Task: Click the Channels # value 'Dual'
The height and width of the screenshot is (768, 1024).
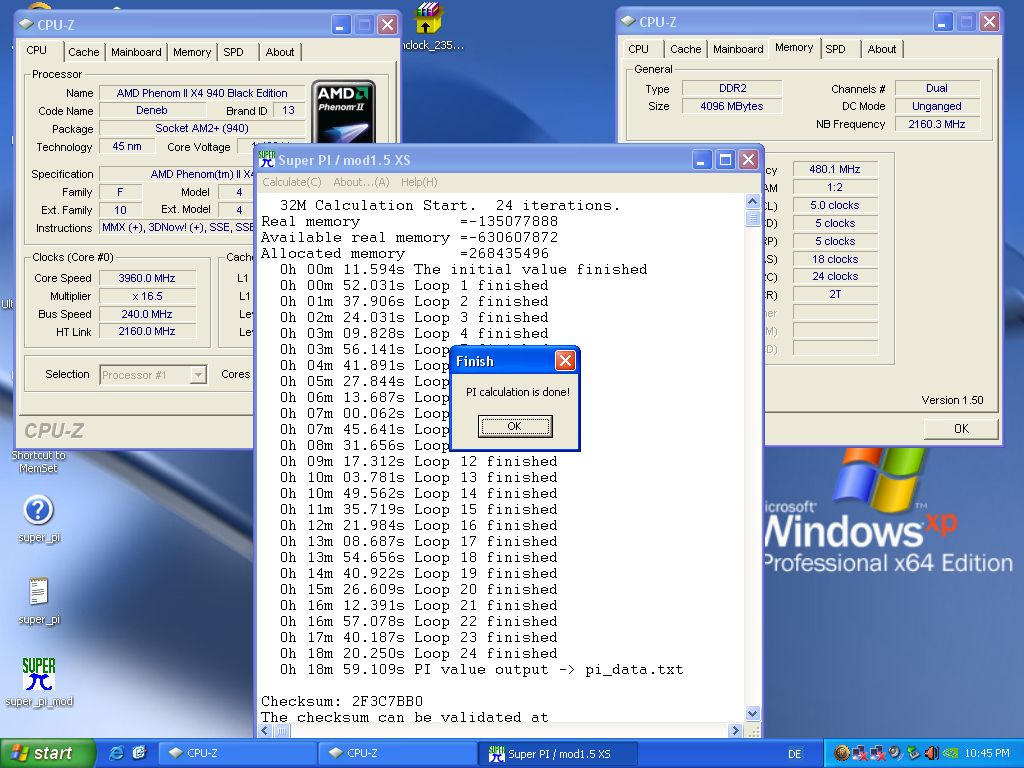Action: 936,88
